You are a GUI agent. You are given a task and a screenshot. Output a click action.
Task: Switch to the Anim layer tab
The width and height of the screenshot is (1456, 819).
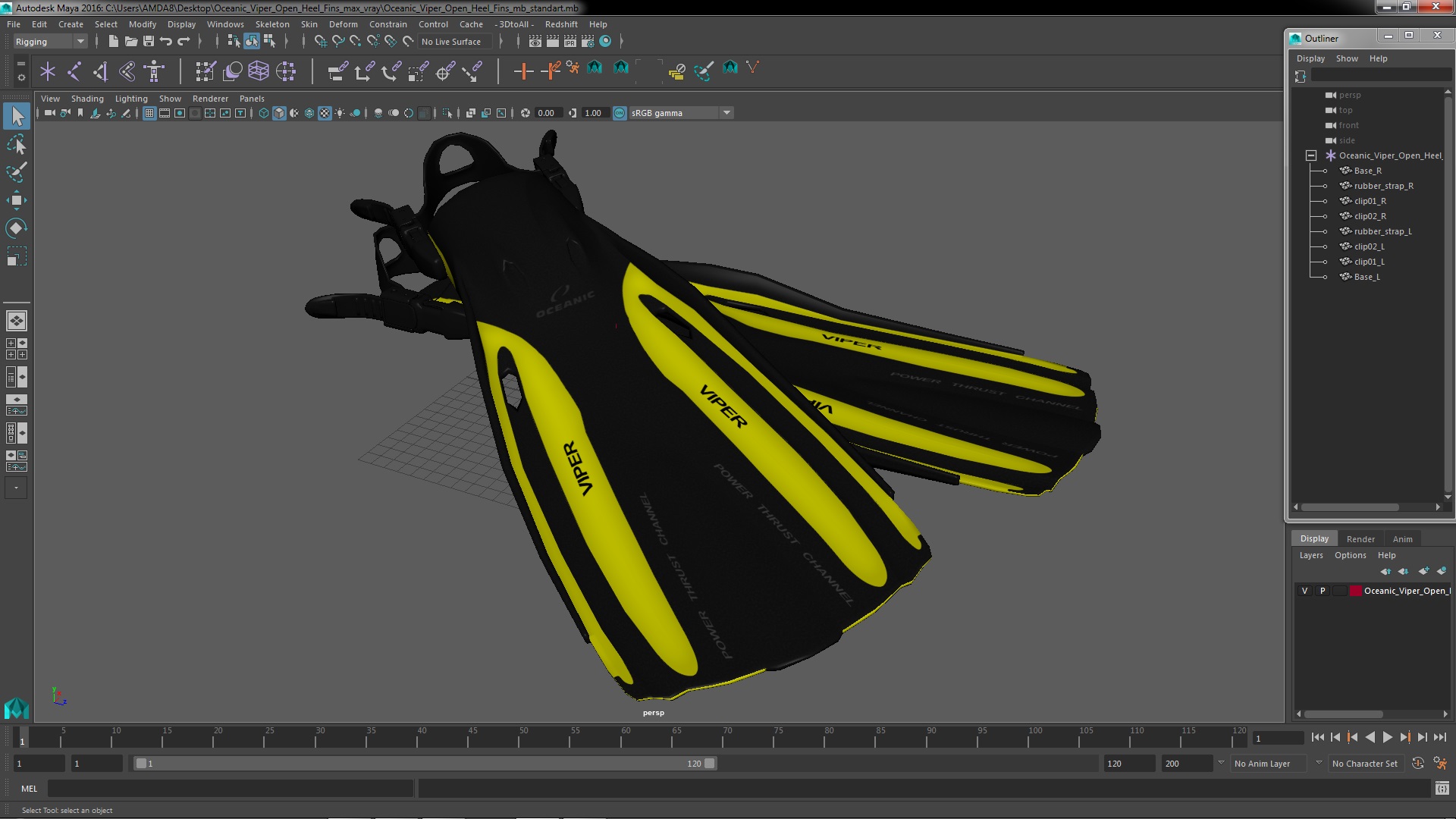1402,539
